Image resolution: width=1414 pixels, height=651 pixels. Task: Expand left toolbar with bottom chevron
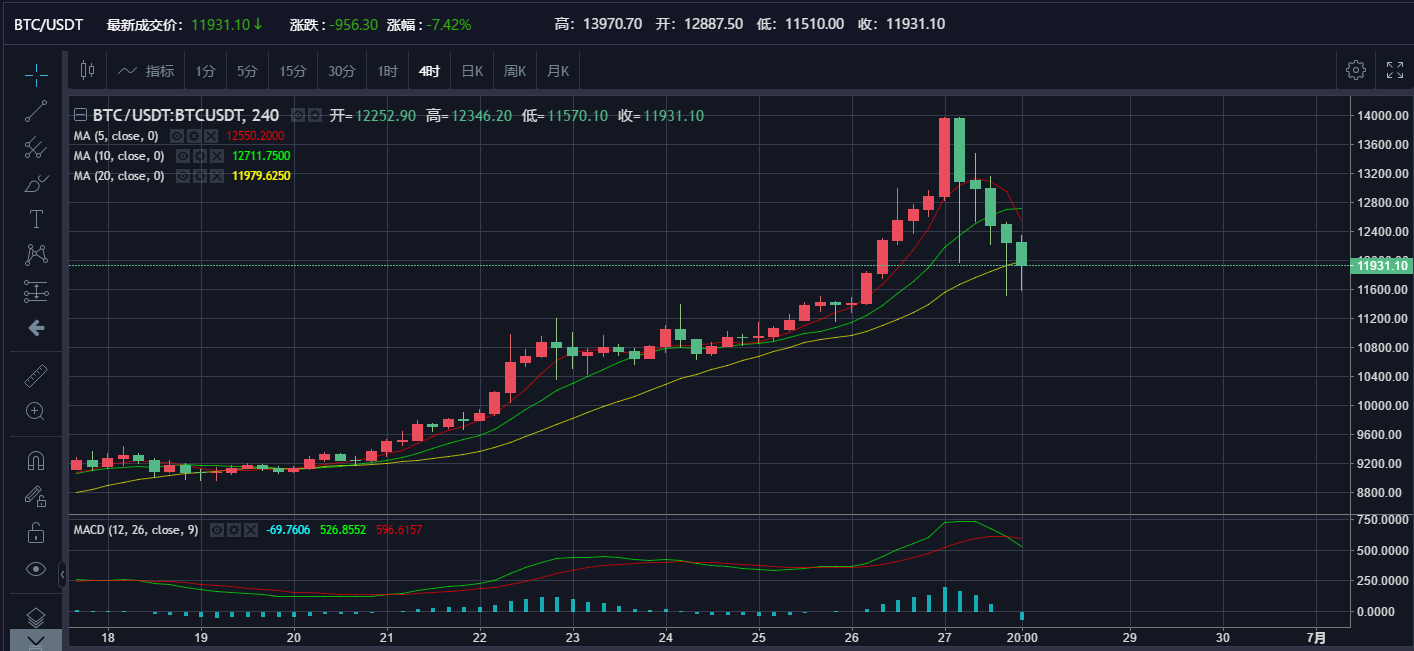click(x=36, y=640)
